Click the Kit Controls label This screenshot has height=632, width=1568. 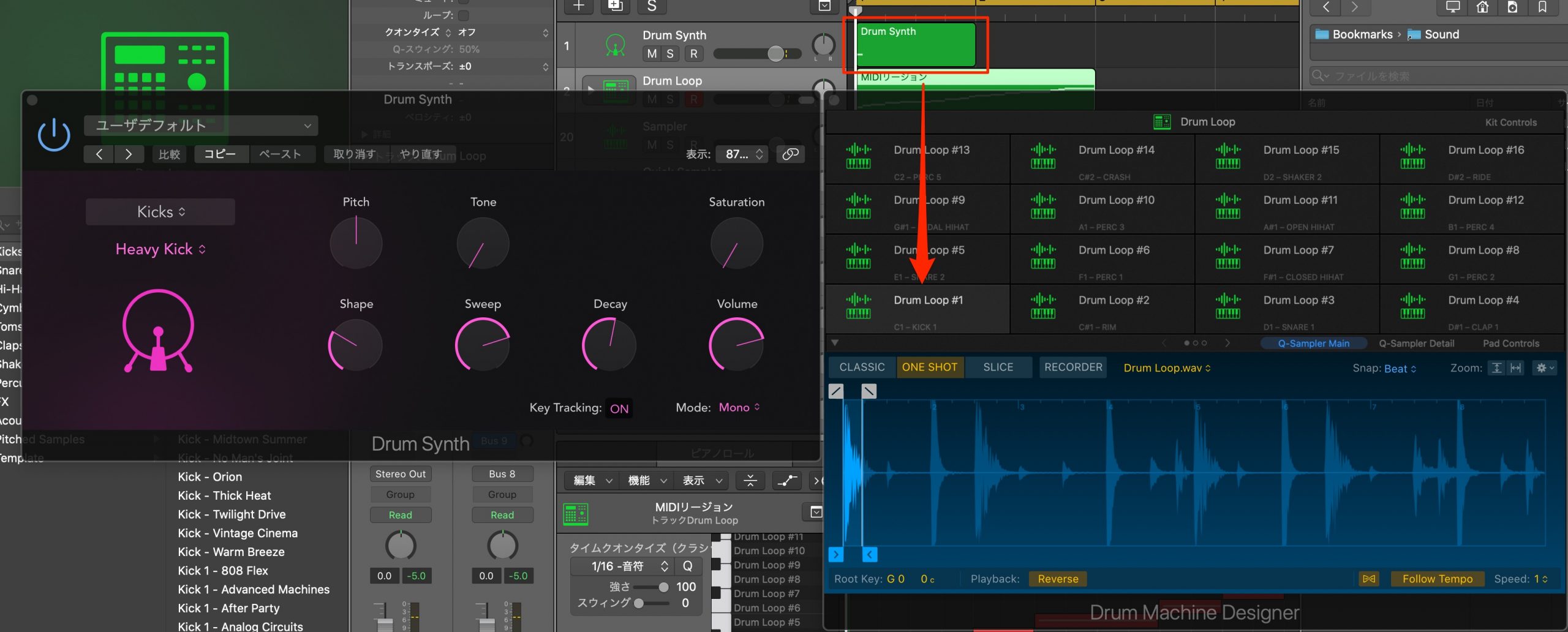(x=1510, y=122)
